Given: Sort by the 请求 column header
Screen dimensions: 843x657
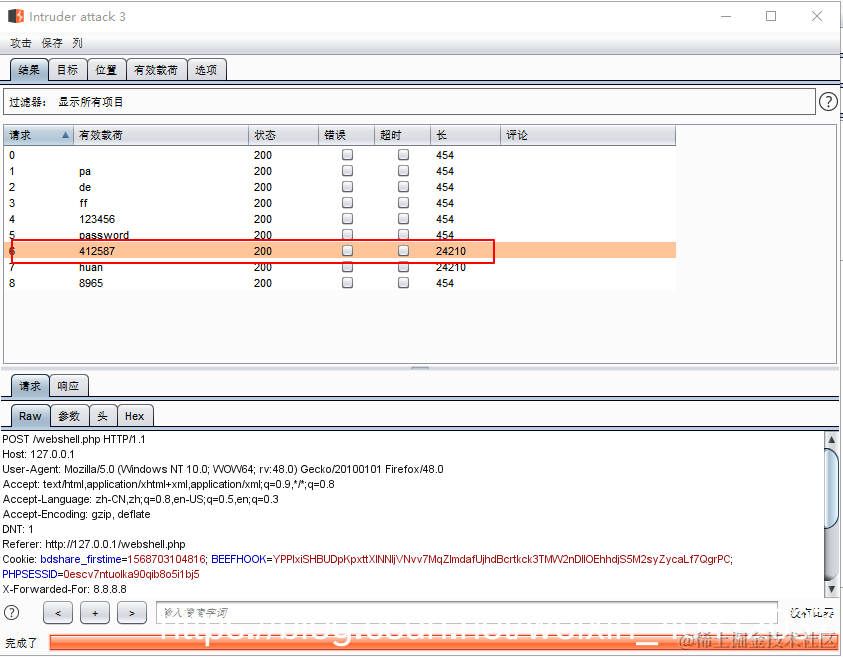Looking at the screenshot, I should click(39, 135).
